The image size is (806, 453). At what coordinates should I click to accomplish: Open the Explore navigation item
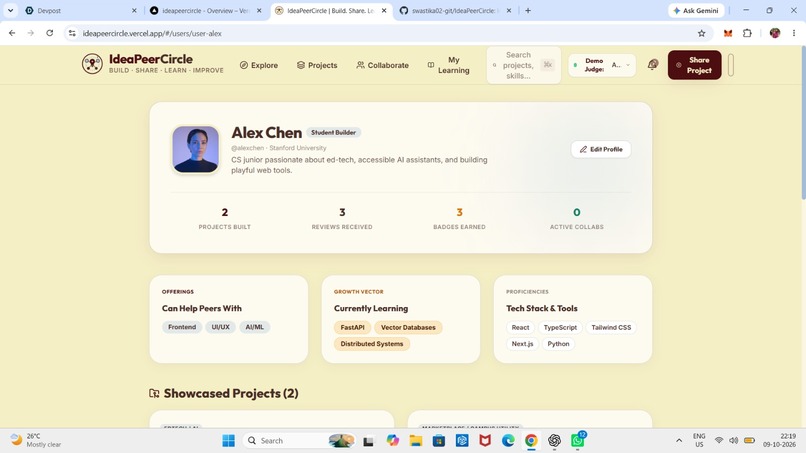click(x=259, y=65)
